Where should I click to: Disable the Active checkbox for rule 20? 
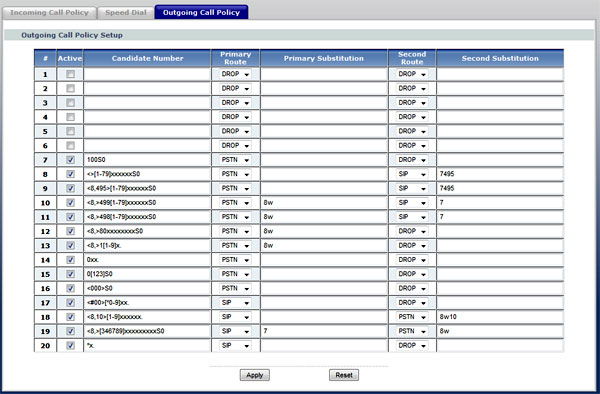click(x=70, y=345)
